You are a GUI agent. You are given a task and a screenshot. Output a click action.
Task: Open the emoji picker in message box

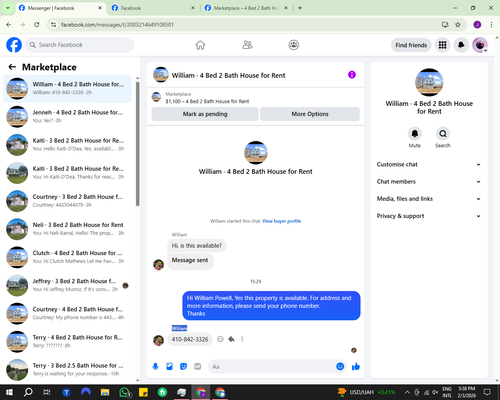point(340,367)
